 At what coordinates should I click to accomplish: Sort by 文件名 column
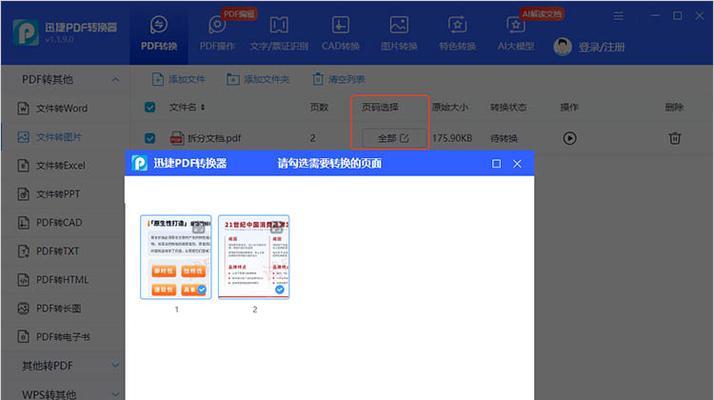click(x=187, y=107)
